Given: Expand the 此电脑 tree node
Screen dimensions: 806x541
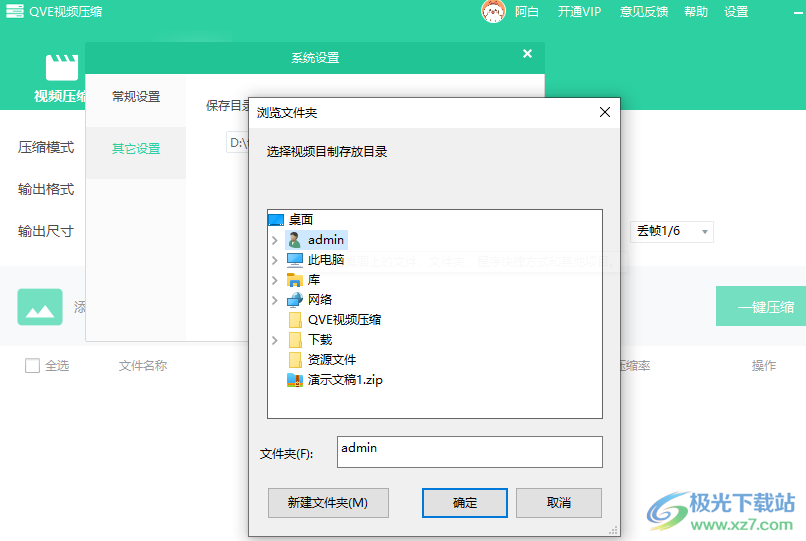Looking at the screenshot, I should (274, 260).
